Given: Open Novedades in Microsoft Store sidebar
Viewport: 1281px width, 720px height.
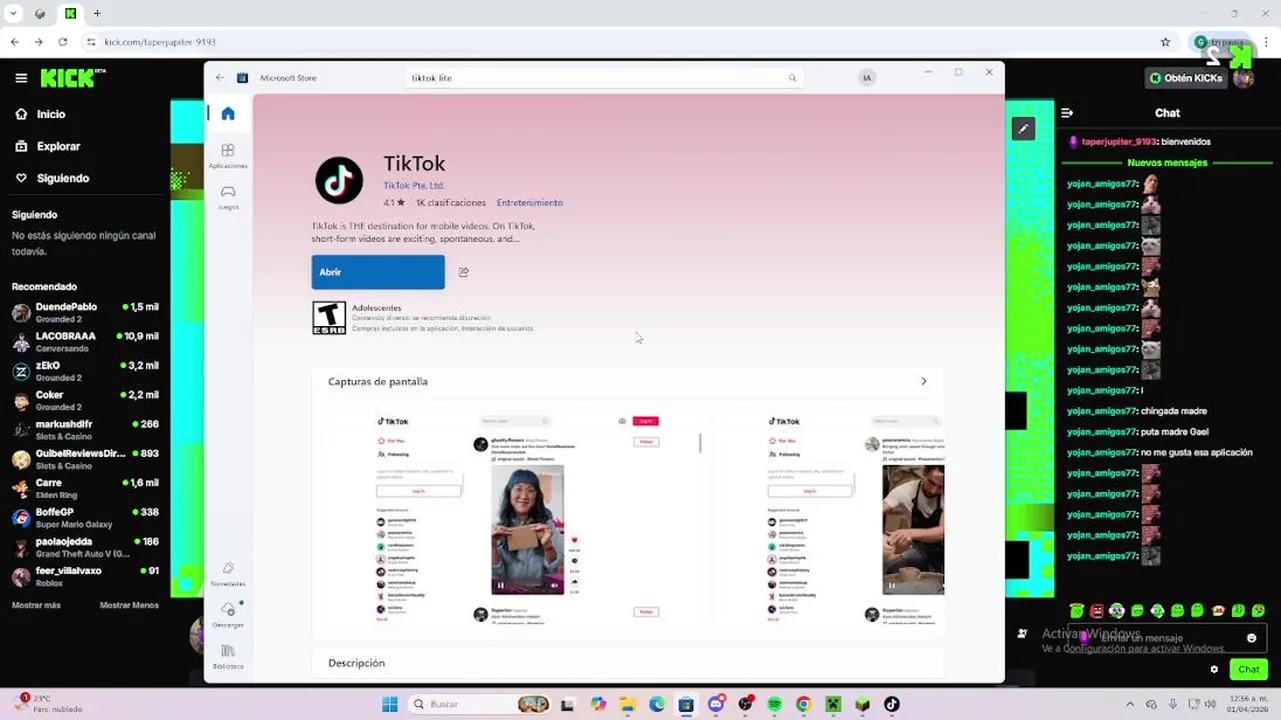Looking at the screenshot, I should tap(228, 574).
